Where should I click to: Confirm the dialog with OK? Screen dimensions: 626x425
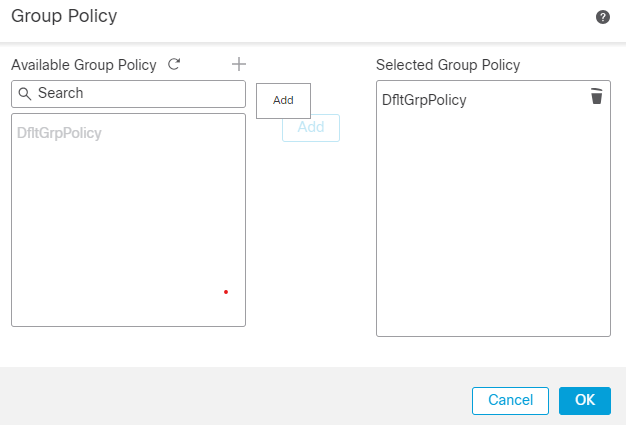pyautogui.click(x=585, y=400)
